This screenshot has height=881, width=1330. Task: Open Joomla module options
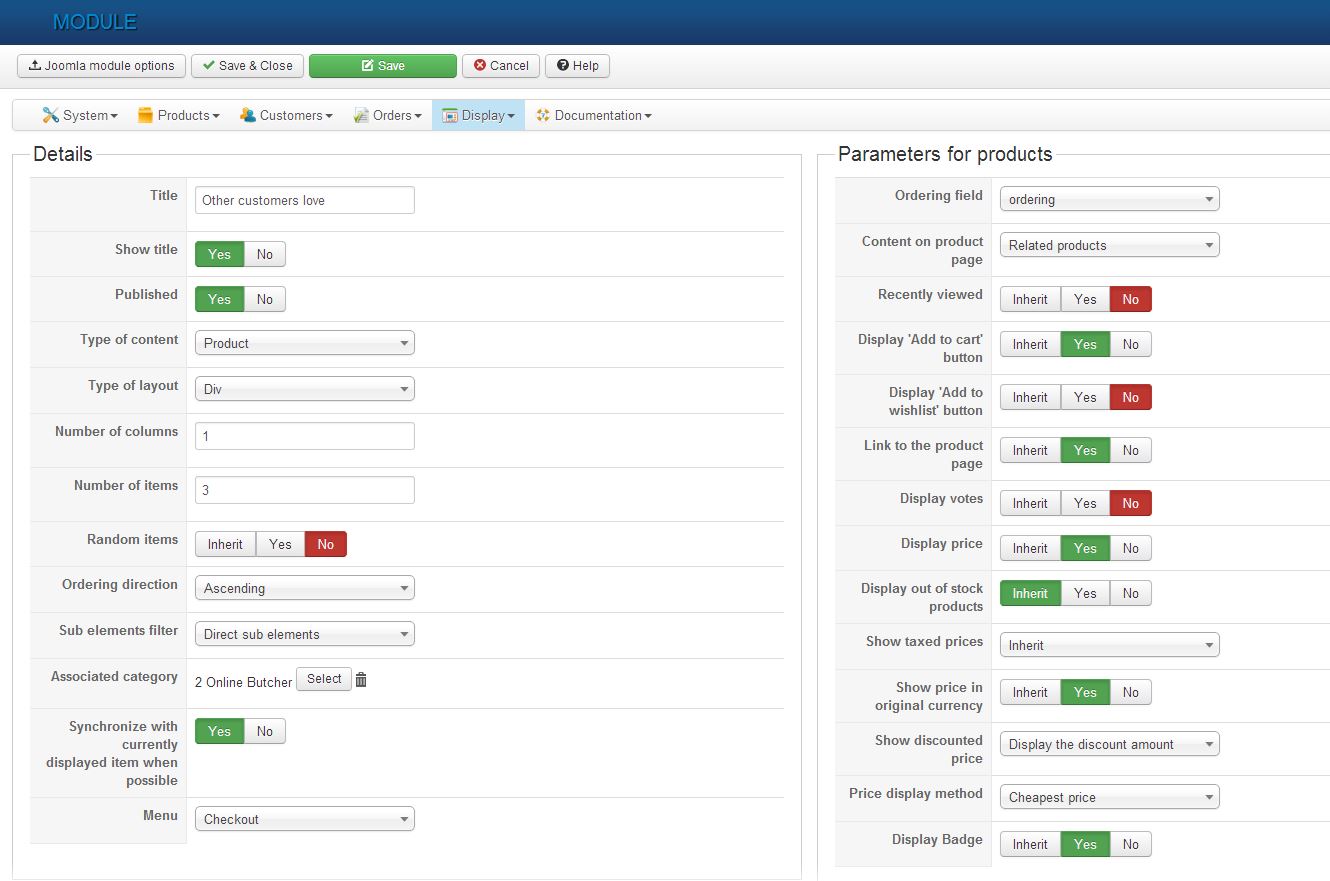point(102,66)
